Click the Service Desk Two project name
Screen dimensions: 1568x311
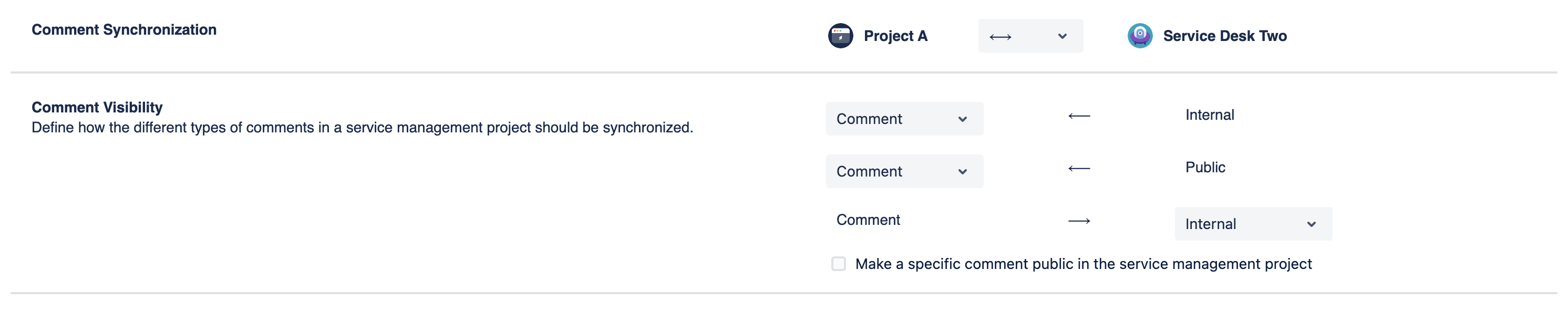coord(1224,36)
